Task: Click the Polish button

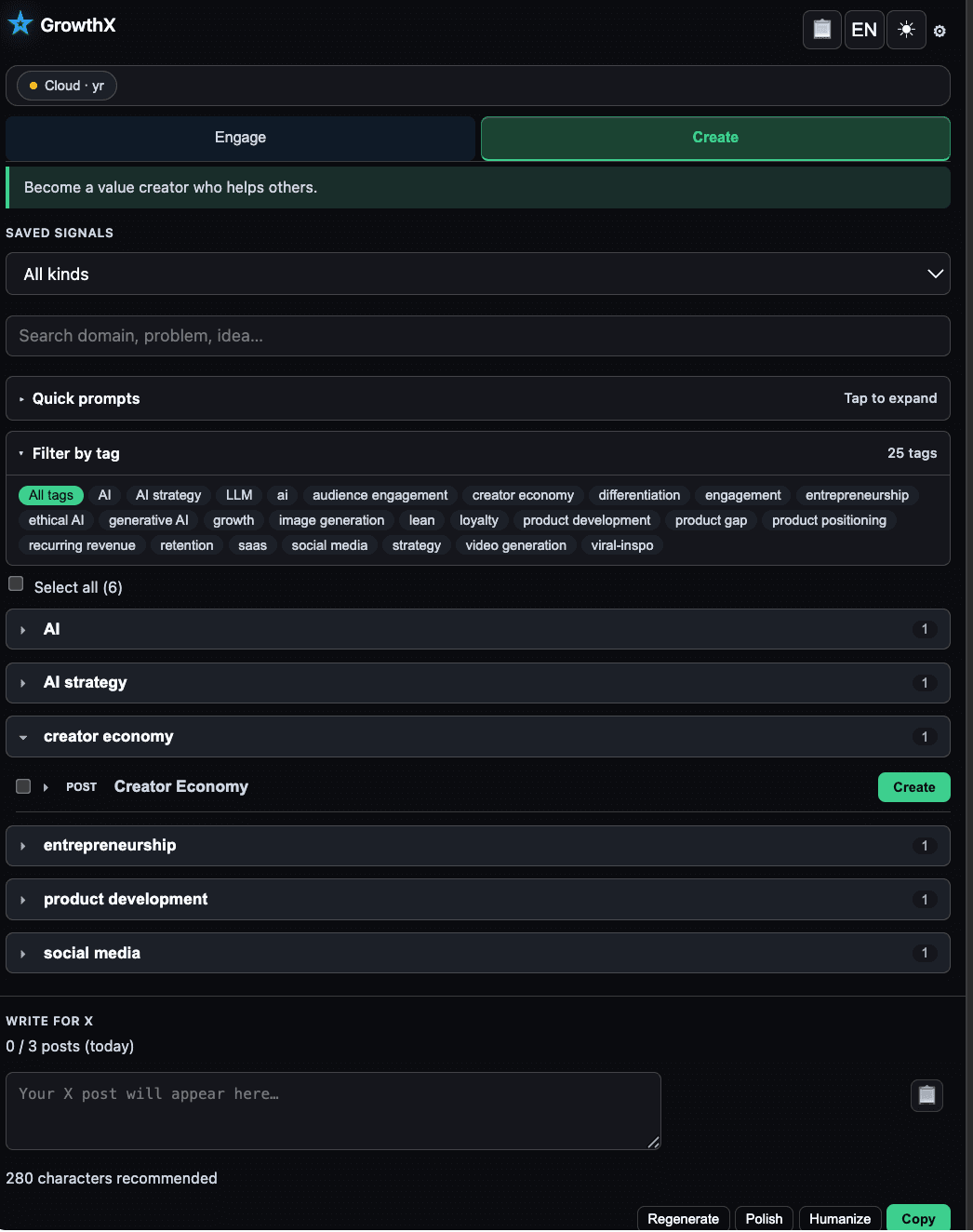Action: pyautogui.click(x=765, y=1219)
